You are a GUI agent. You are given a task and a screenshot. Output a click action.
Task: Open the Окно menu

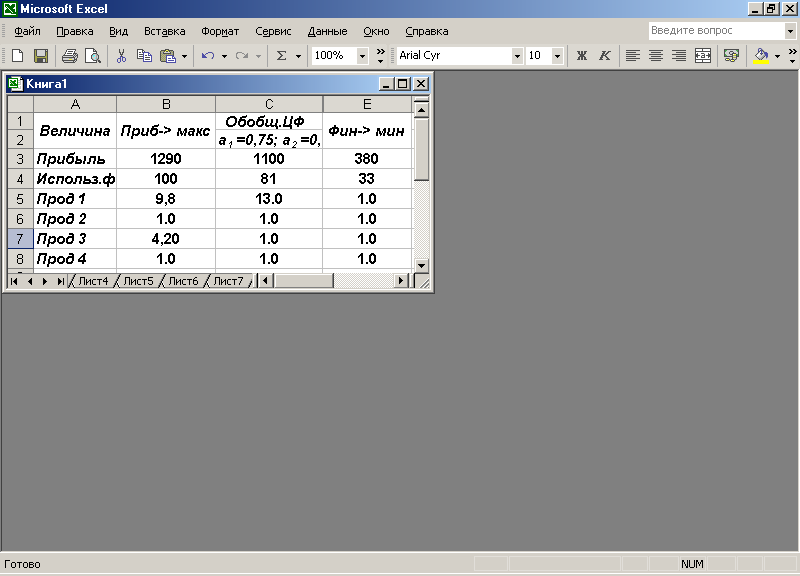coord(377,32)
